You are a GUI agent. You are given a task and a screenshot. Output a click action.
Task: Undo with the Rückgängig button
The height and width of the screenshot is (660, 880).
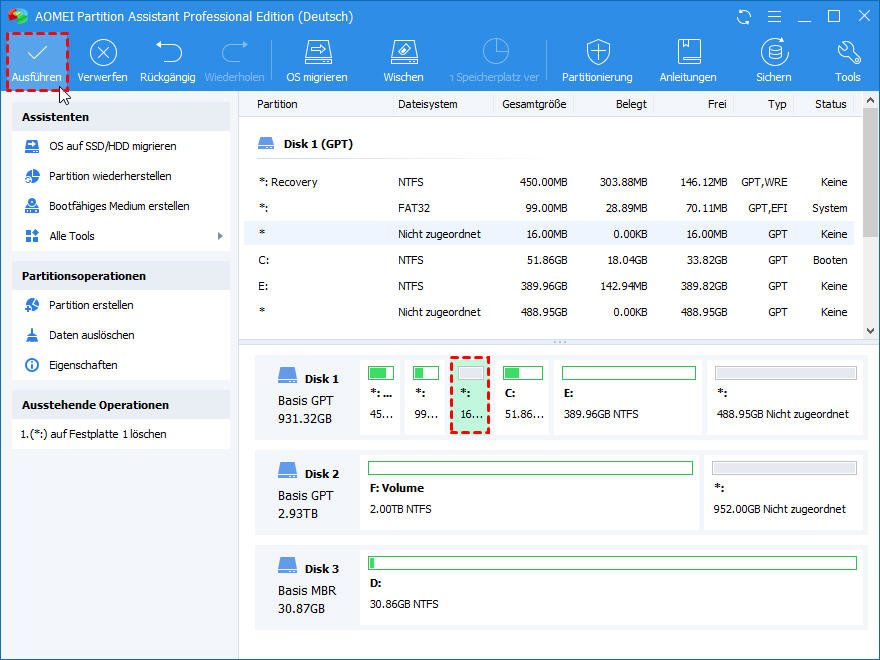[x=168, y=61]
